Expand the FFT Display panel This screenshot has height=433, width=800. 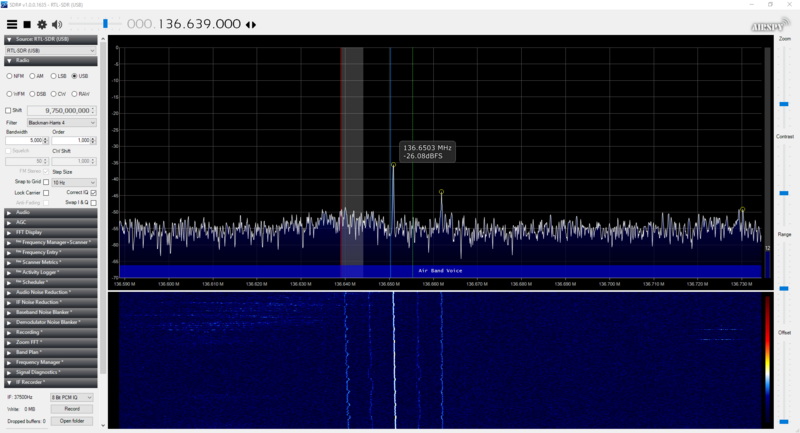pos(50,232)
